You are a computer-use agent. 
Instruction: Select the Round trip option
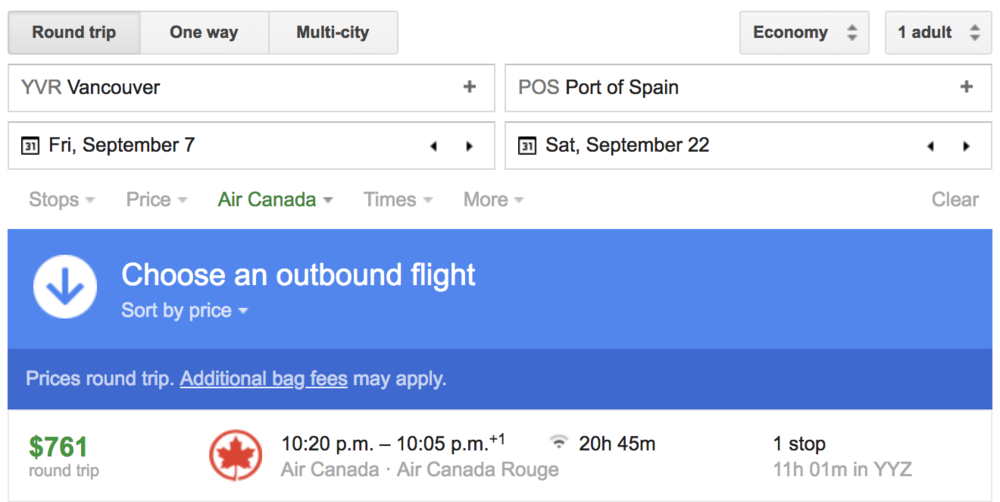pyautogui.click(x=74, y=32)
